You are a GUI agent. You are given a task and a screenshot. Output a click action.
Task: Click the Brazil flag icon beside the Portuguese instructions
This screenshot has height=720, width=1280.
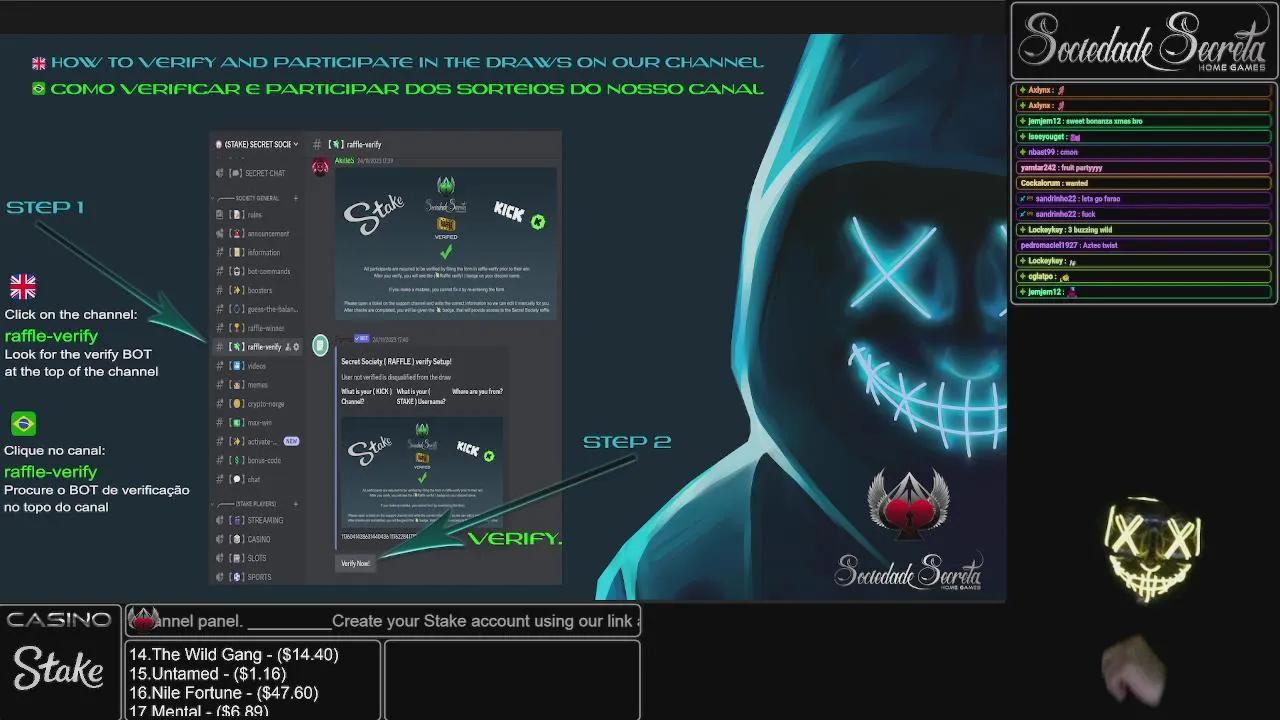23,423
